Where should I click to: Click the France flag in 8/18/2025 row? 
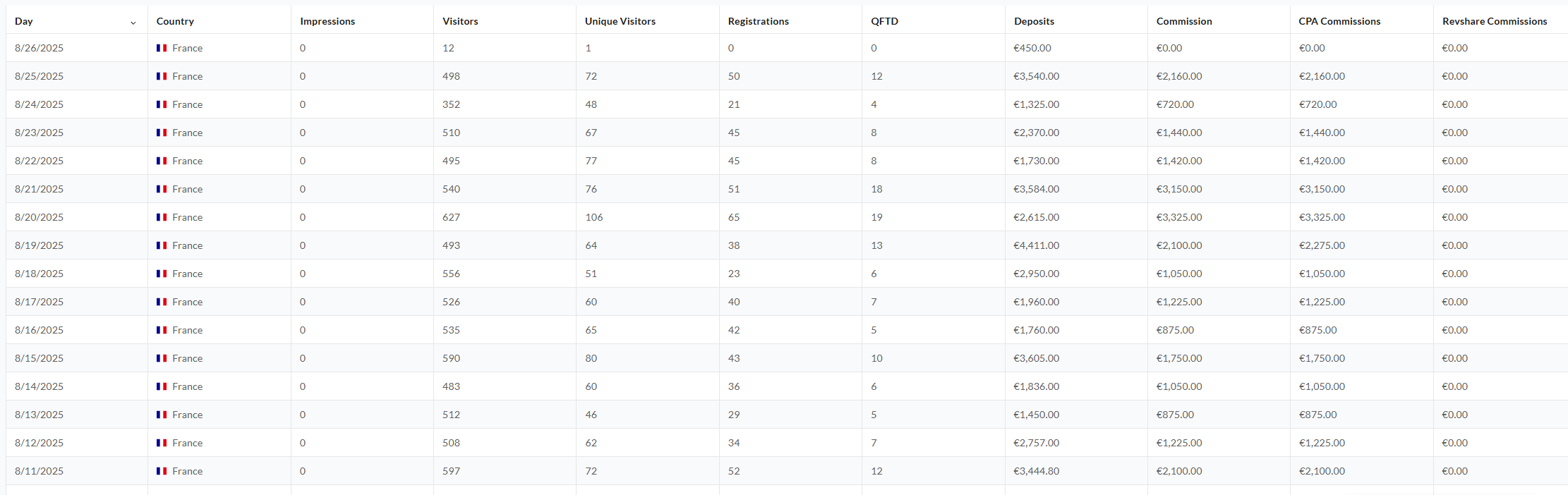coord(162,274)
